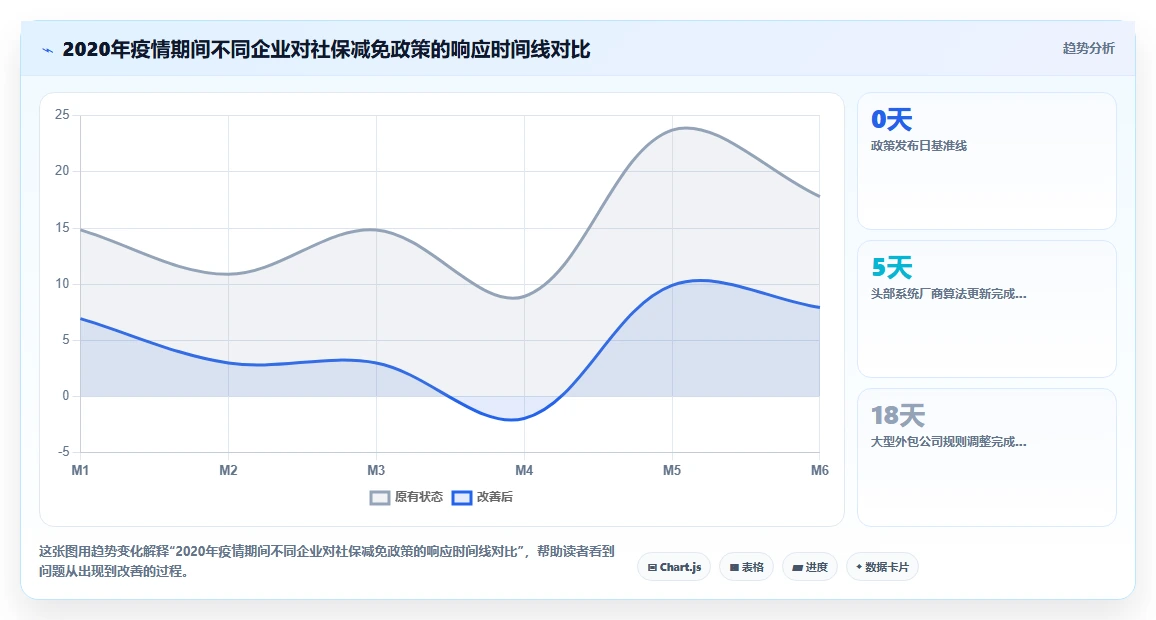Click the icon in the 表格 tag
The image size is (1156, 620).
734,568
